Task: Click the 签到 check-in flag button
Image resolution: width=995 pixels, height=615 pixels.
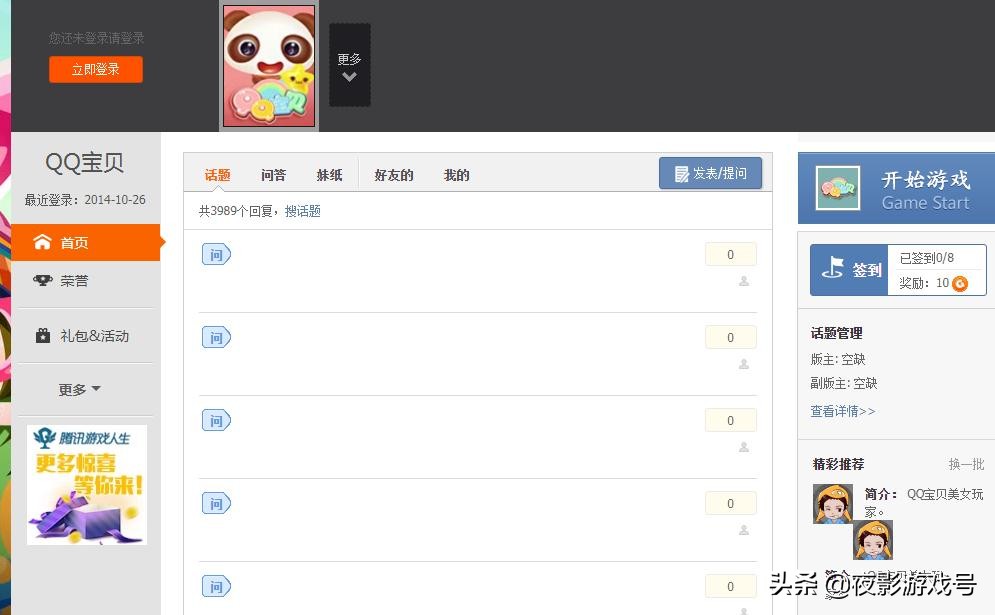Action: pos(849,270)
